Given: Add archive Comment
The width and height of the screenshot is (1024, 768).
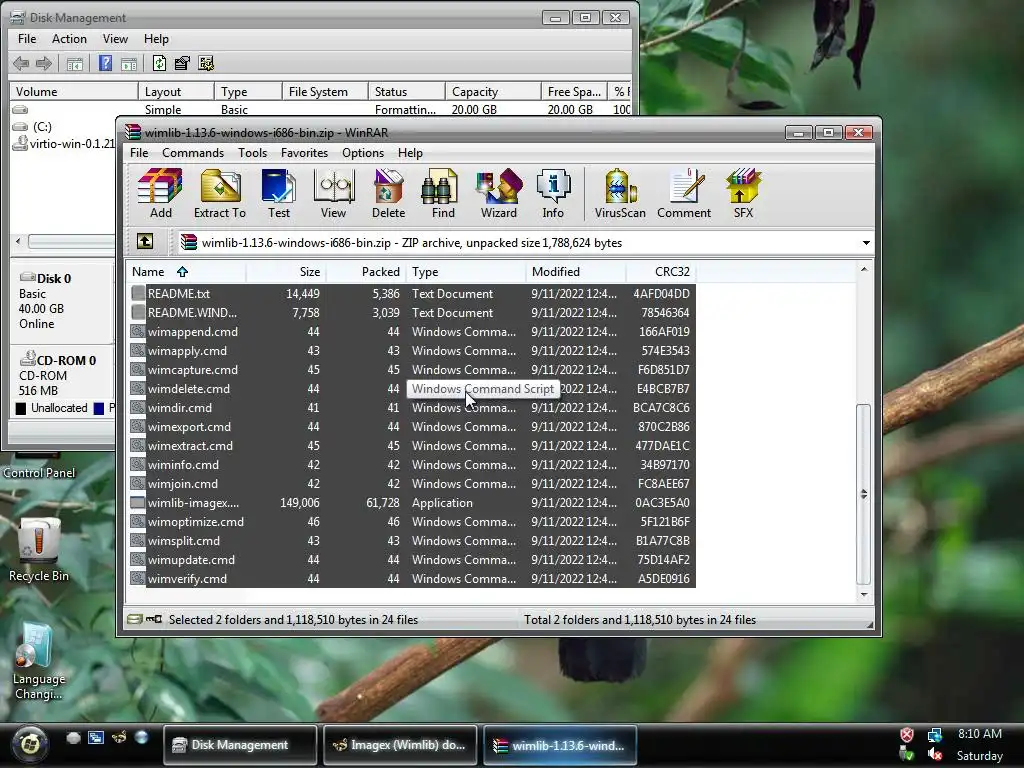Looking at the screenshot, I should pos(684,193).
